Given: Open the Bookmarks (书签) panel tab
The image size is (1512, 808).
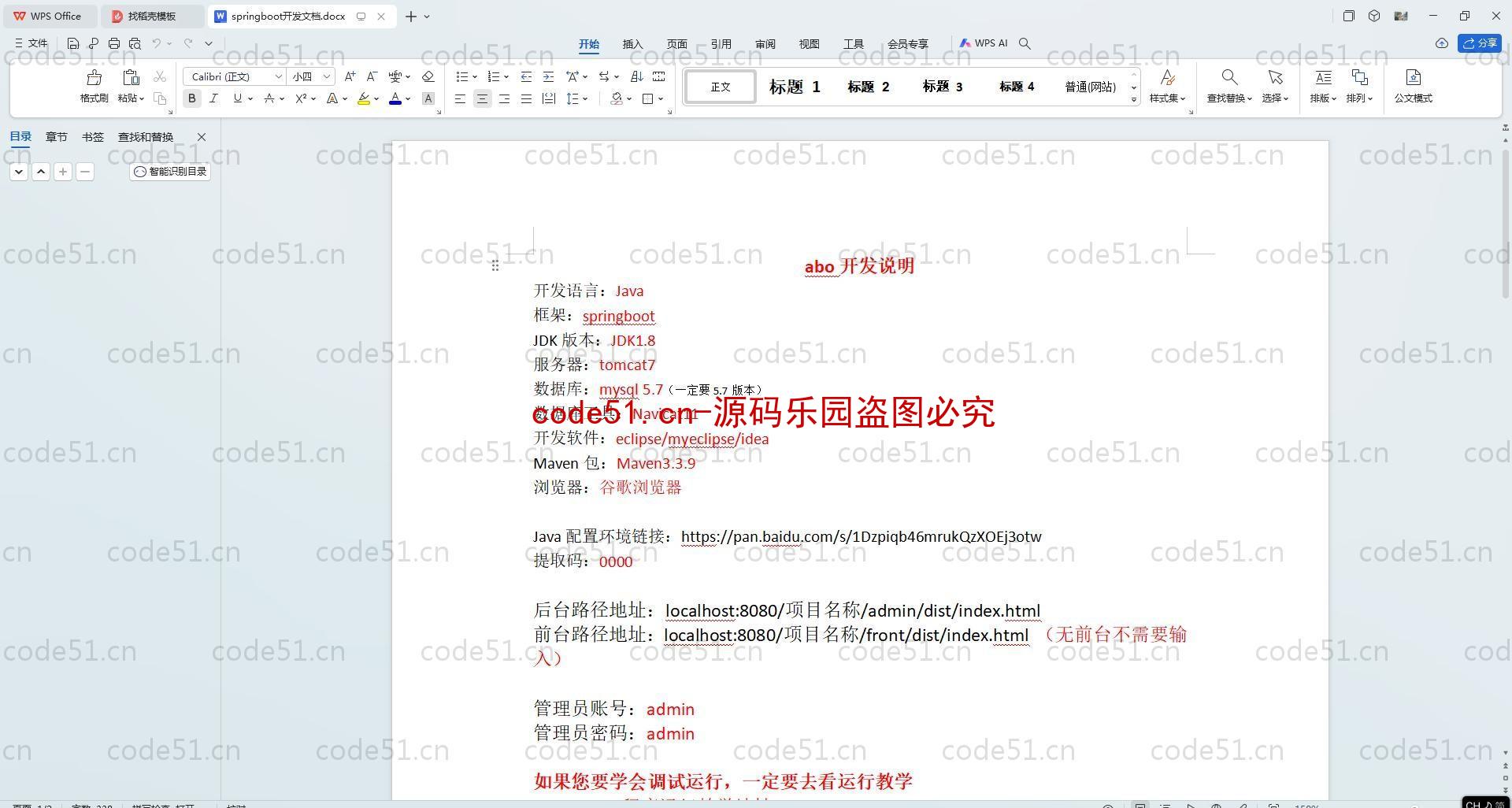Looking at the screenshot, I should (x=93, y=137).
